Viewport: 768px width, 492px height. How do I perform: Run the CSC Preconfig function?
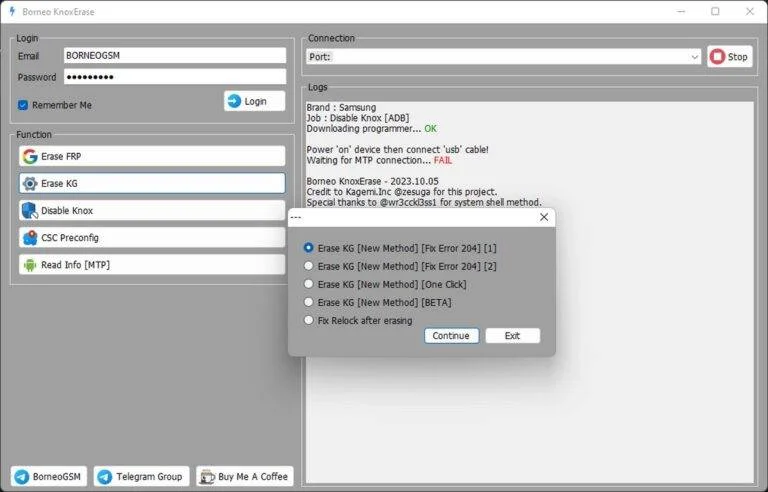pos(152,238)
